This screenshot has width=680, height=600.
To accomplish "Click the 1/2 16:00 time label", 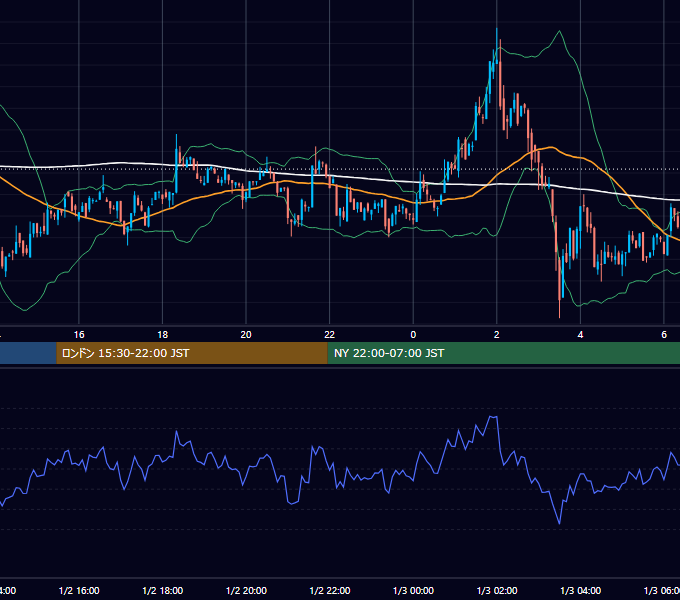I will pos(79,590).
